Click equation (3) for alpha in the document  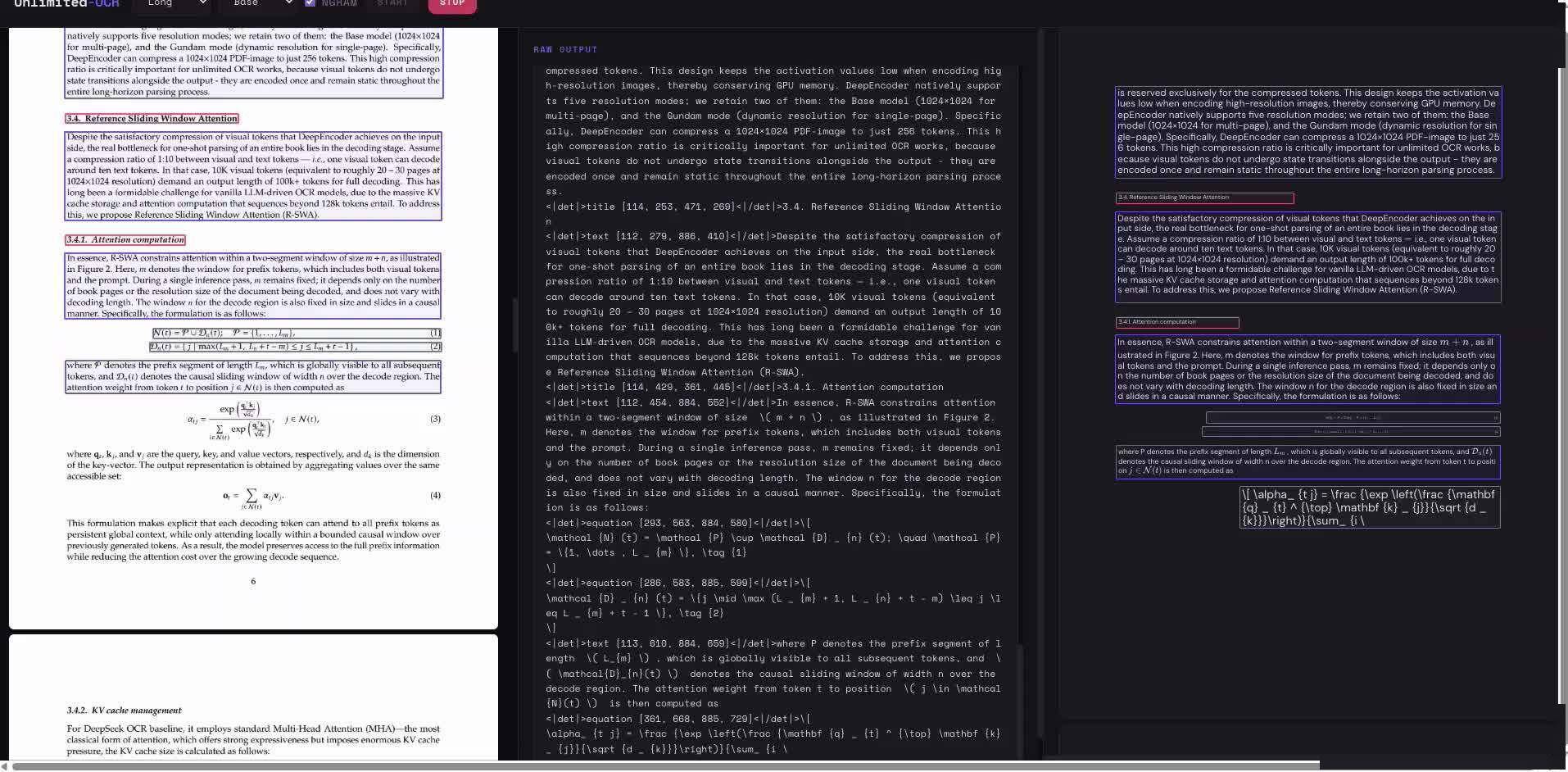[x=254, y=420]
